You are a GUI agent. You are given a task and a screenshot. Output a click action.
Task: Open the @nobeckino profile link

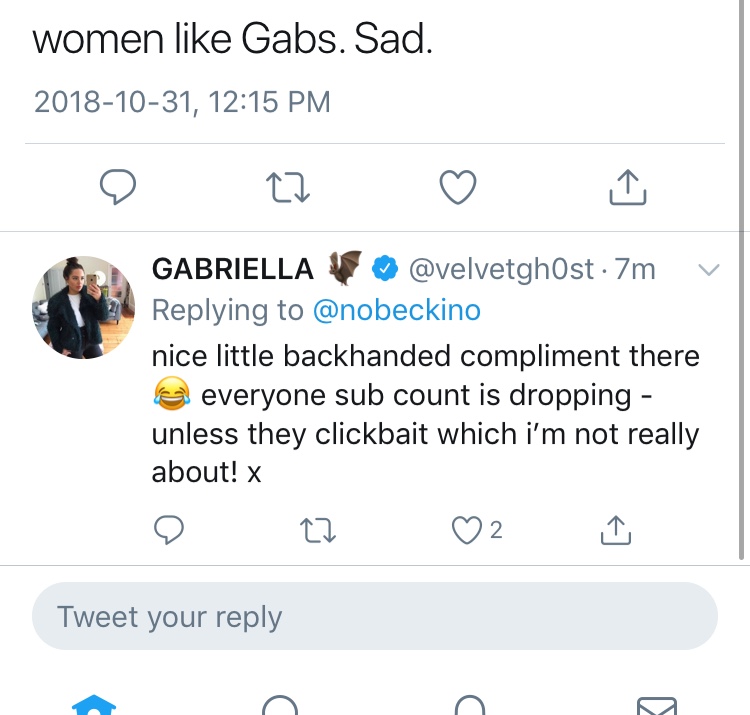click(397, 311)
